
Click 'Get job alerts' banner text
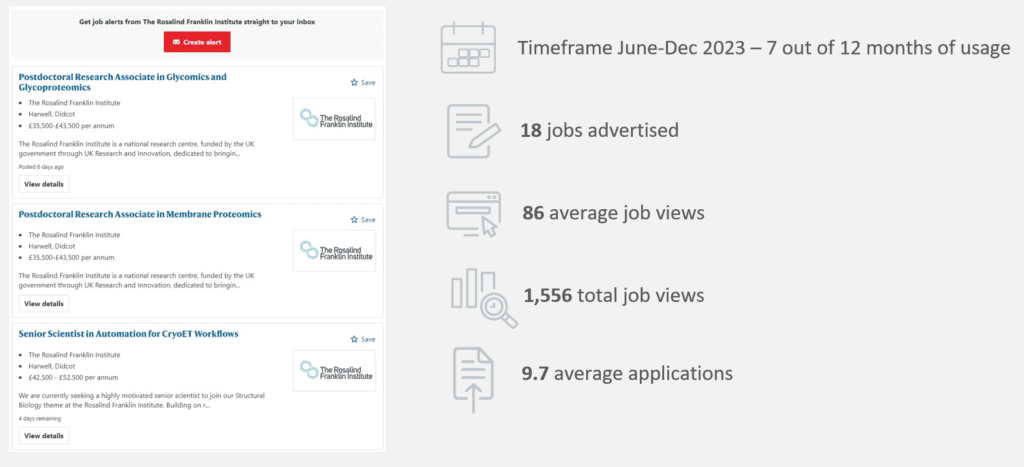(197, 22)
